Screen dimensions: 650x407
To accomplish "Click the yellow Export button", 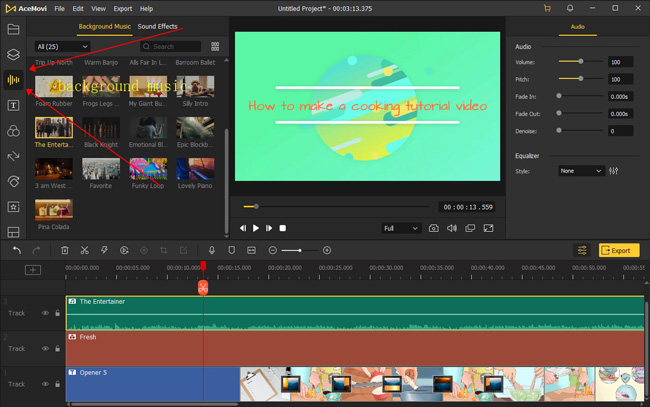I will click(619, 250).
